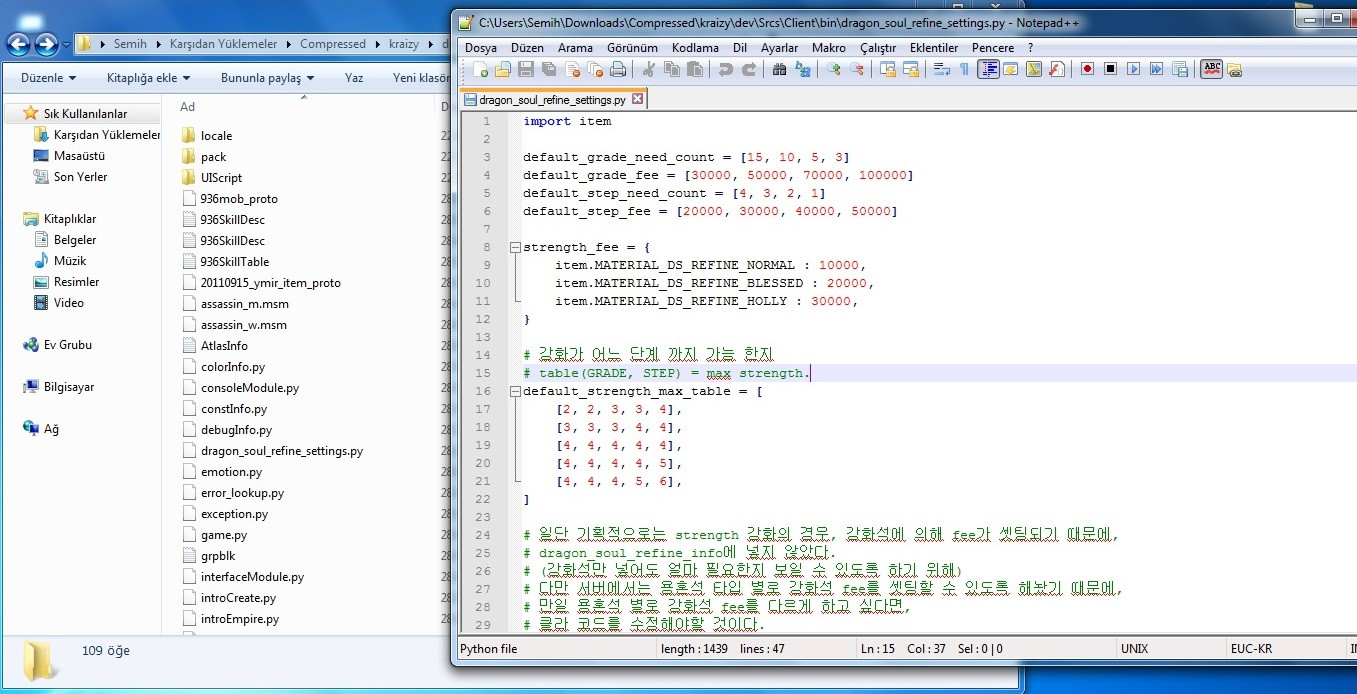Open the Document Map toolbar icon
This screenshot has height=694, width=1357.
pyautogui.click(x=1034, y=69)
